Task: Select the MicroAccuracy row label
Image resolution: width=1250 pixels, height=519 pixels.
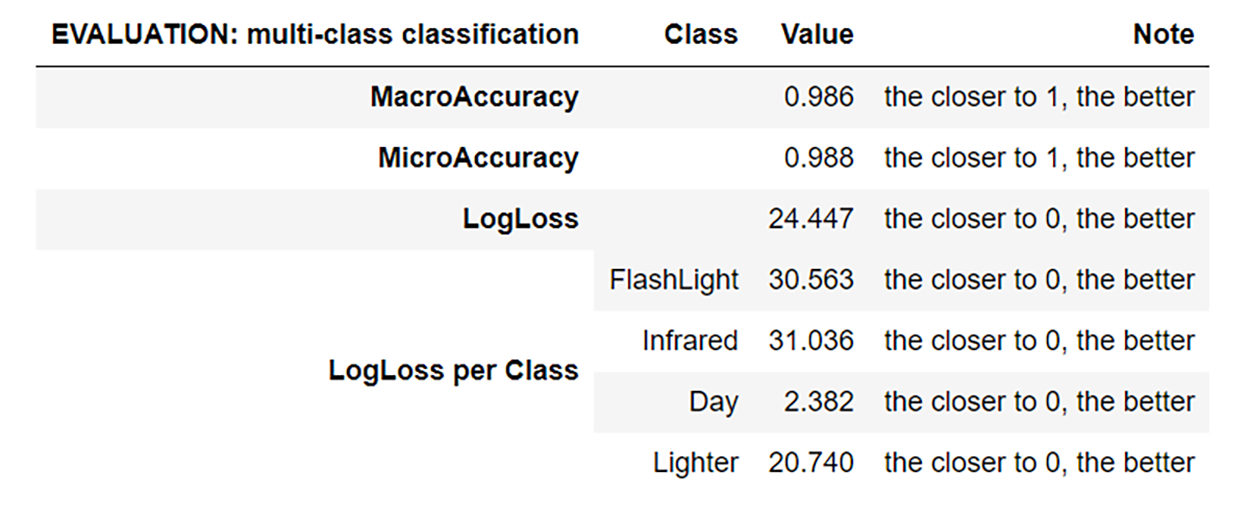Action: coord(478,158)
